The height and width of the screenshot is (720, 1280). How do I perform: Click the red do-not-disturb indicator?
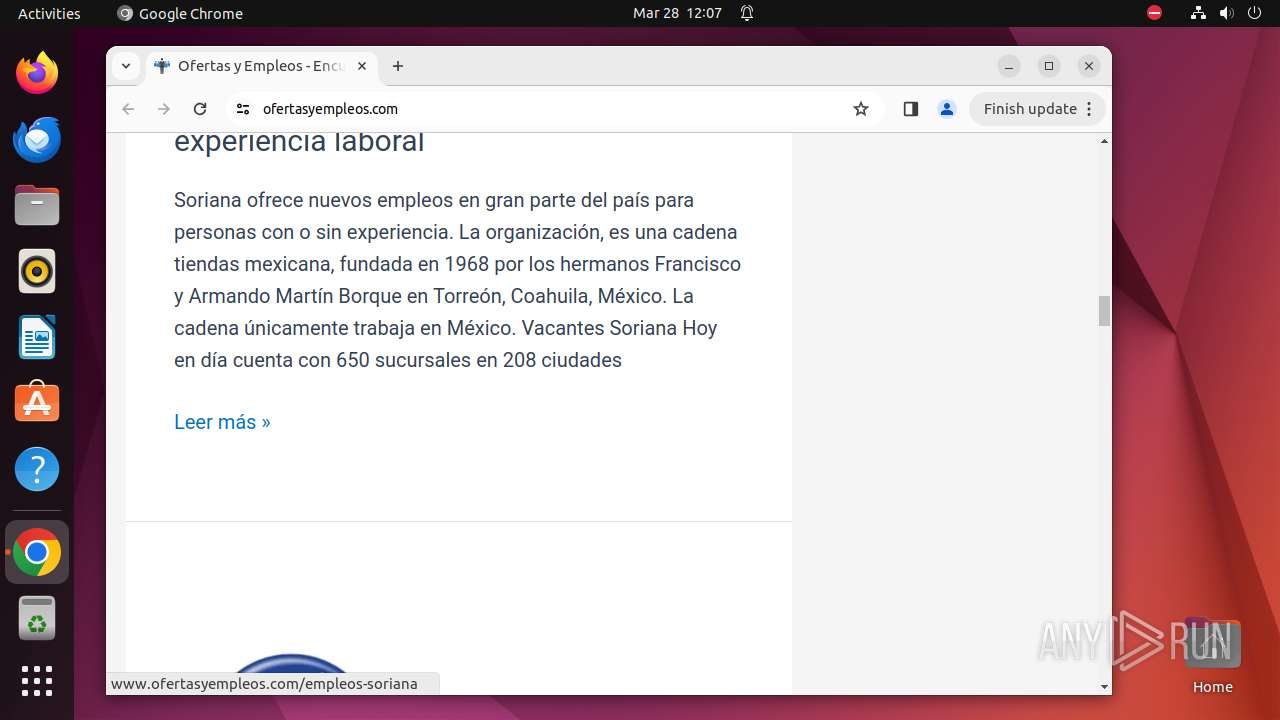(1154, 13)
